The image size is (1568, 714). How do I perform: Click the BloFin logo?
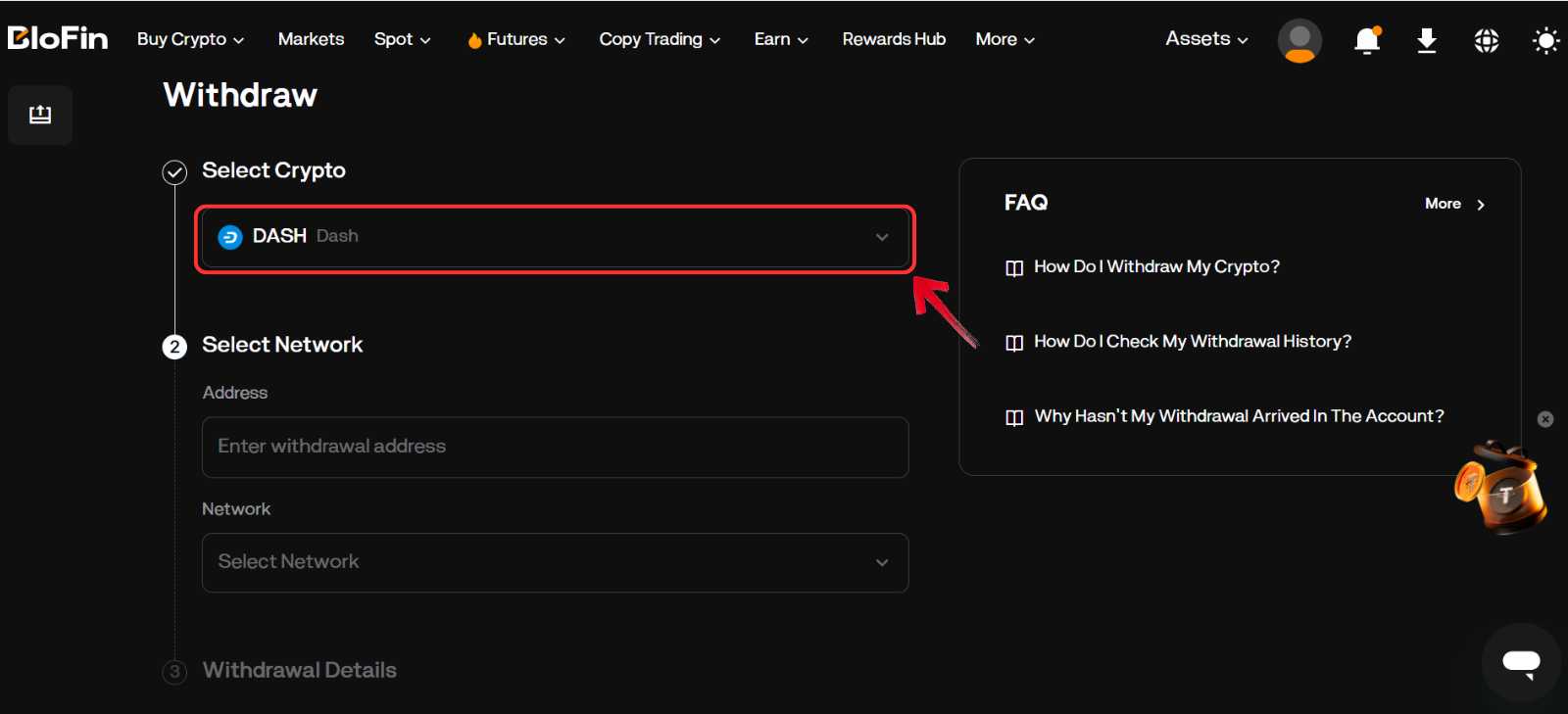coord(58,38)
